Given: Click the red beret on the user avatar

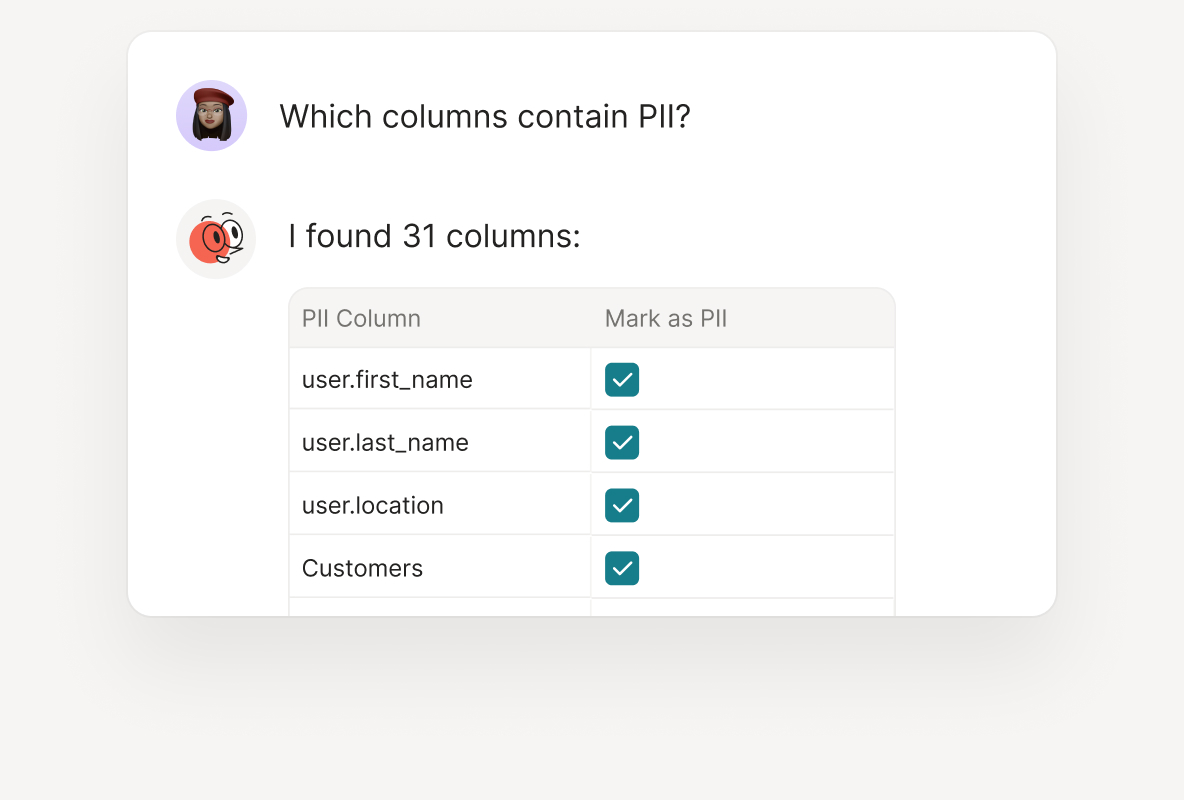Looking at the screenshot, I should click(213, 97).
